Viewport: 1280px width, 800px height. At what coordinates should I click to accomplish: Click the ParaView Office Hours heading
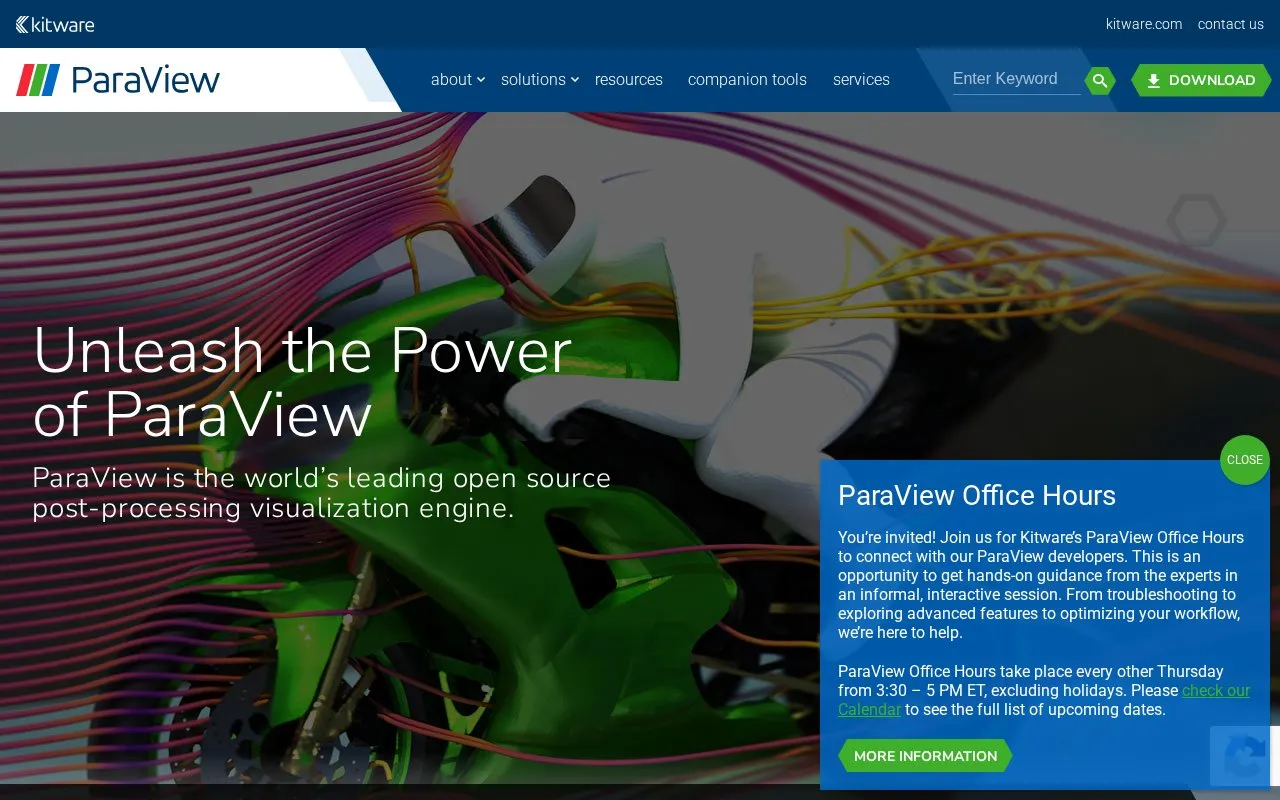click(x=977, y=495)
